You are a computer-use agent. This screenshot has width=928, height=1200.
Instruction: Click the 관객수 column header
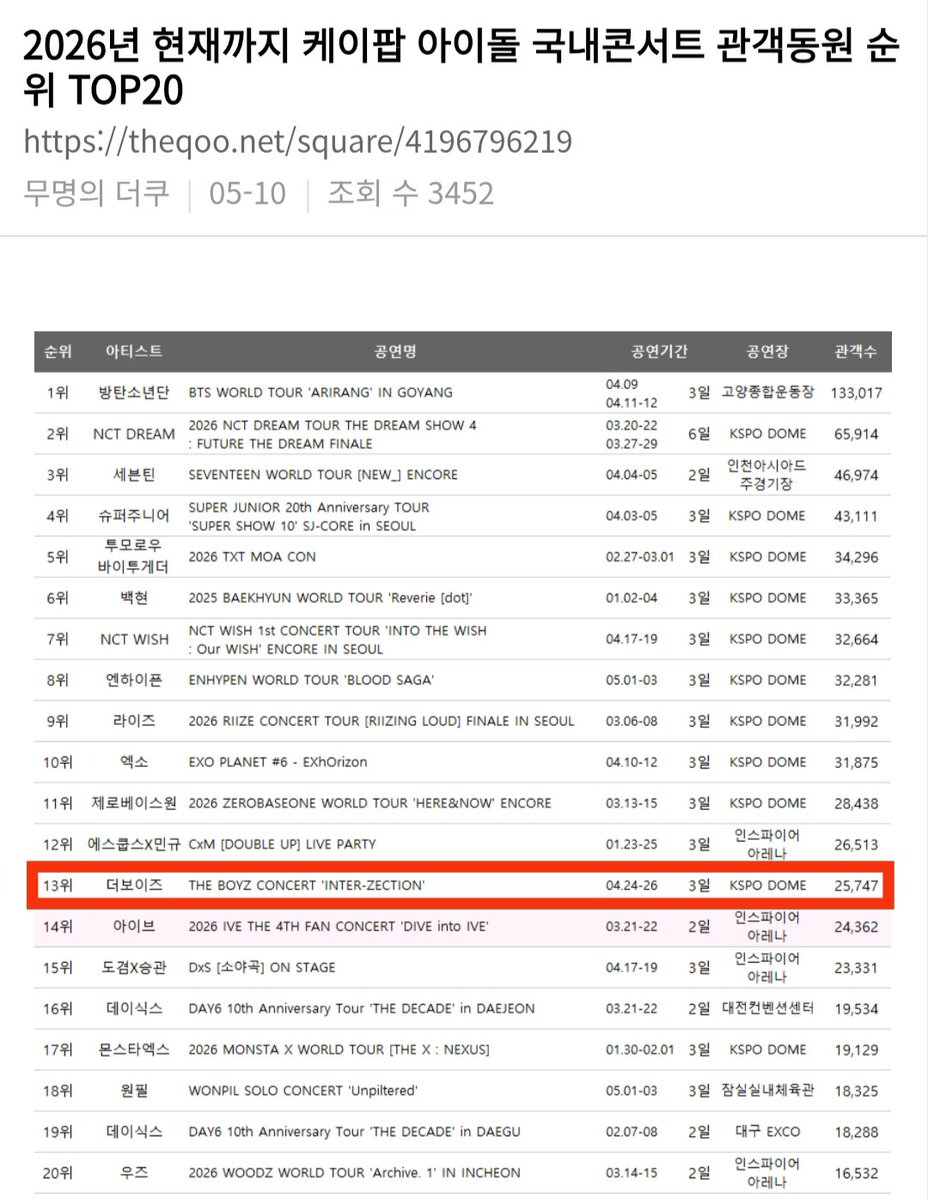(x=856, y=352)
